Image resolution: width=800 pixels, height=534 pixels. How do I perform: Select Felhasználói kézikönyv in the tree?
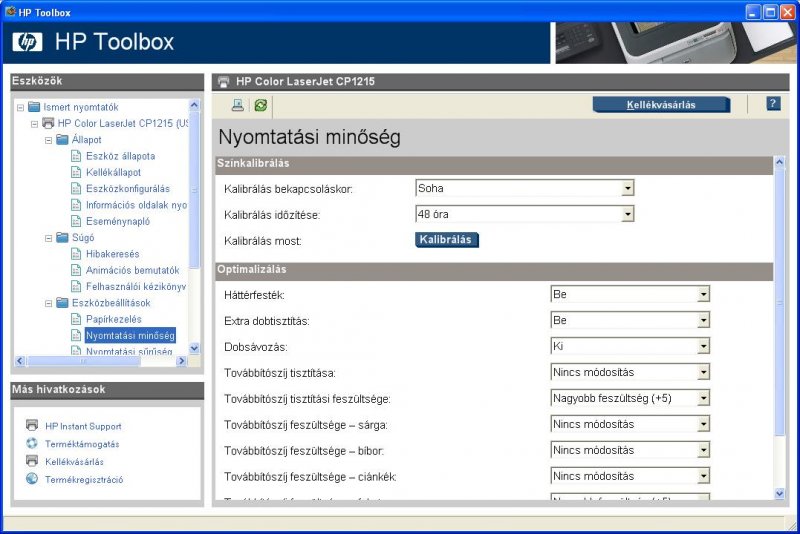click(x=136, y=287)
